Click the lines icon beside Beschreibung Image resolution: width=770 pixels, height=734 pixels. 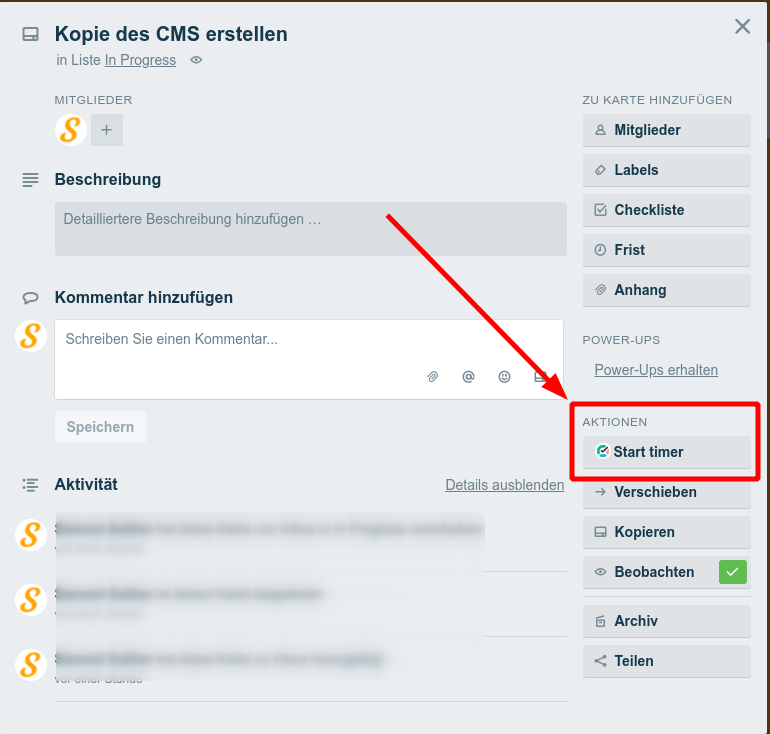[x=30, y=180]
